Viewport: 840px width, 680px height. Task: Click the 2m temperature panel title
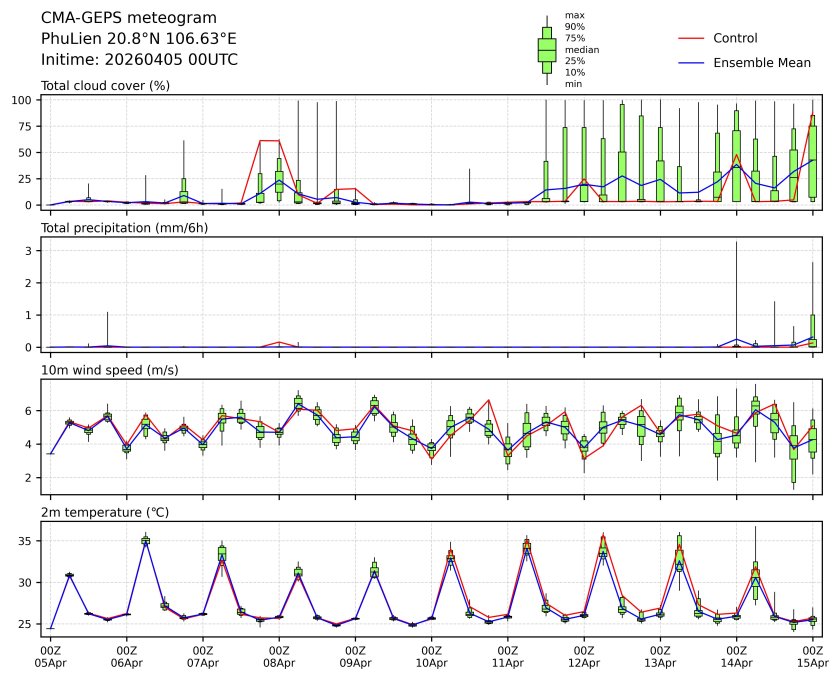105,512
